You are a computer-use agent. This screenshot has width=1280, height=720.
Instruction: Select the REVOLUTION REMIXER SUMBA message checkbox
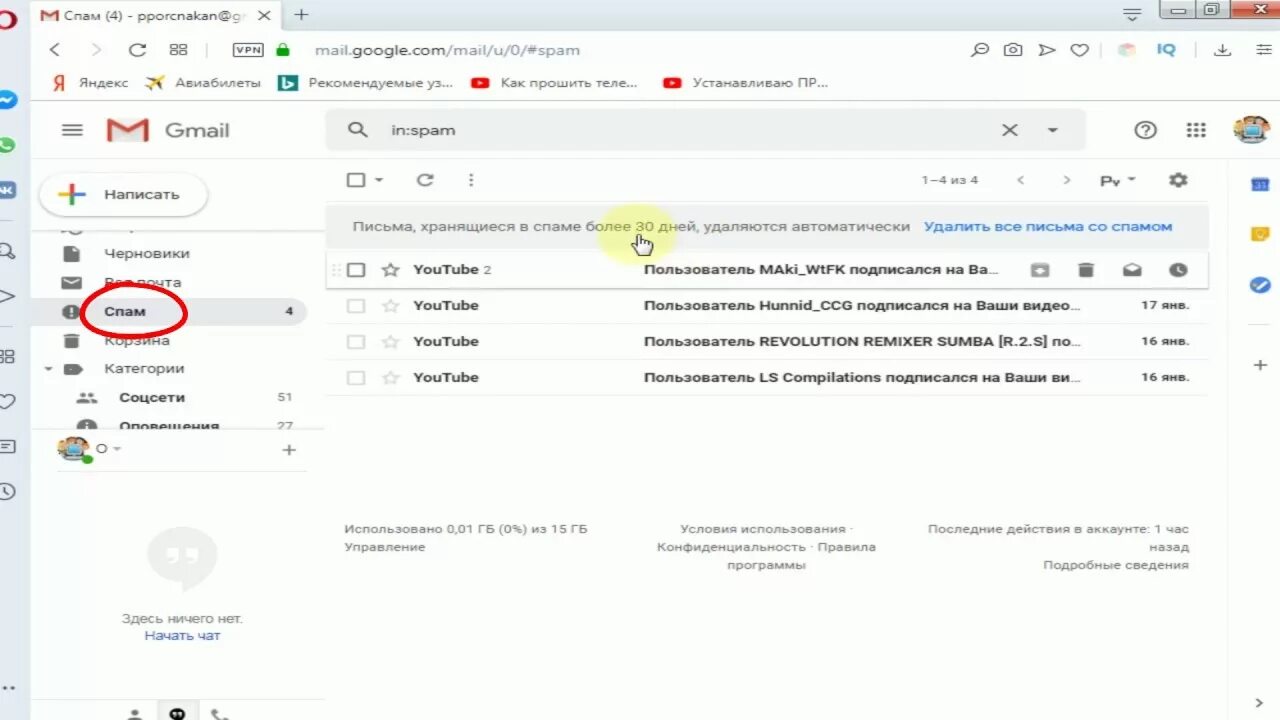pos(356,342)
